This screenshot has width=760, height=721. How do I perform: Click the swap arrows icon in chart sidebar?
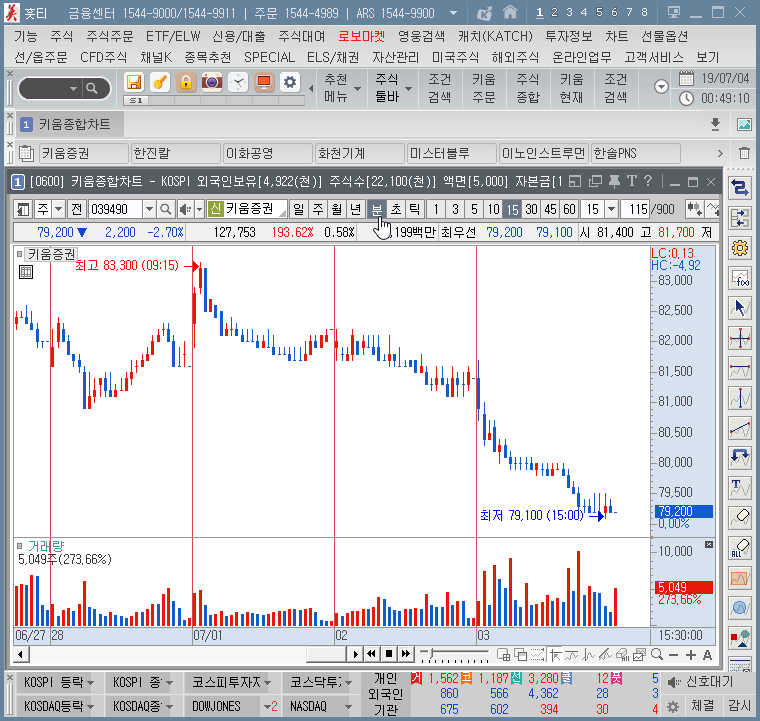point(740,188)
